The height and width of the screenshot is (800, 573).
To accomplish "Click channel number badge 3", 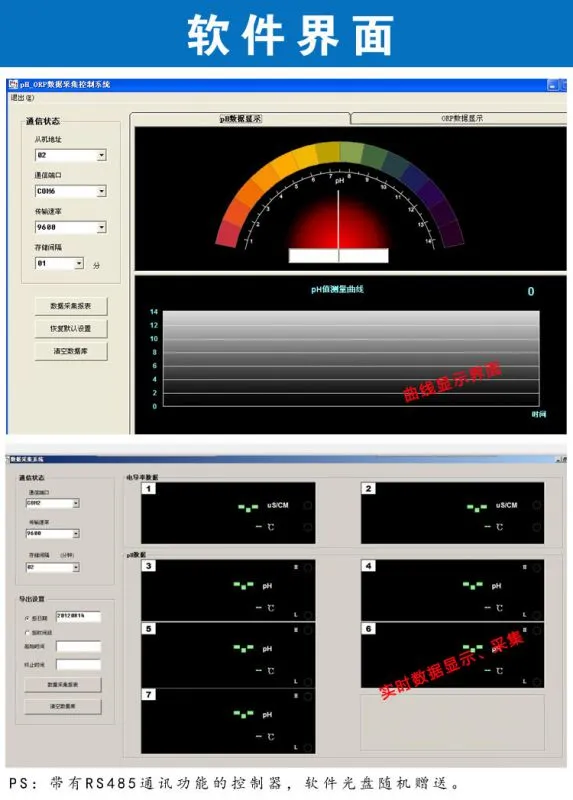I will (x=148, y=566).
